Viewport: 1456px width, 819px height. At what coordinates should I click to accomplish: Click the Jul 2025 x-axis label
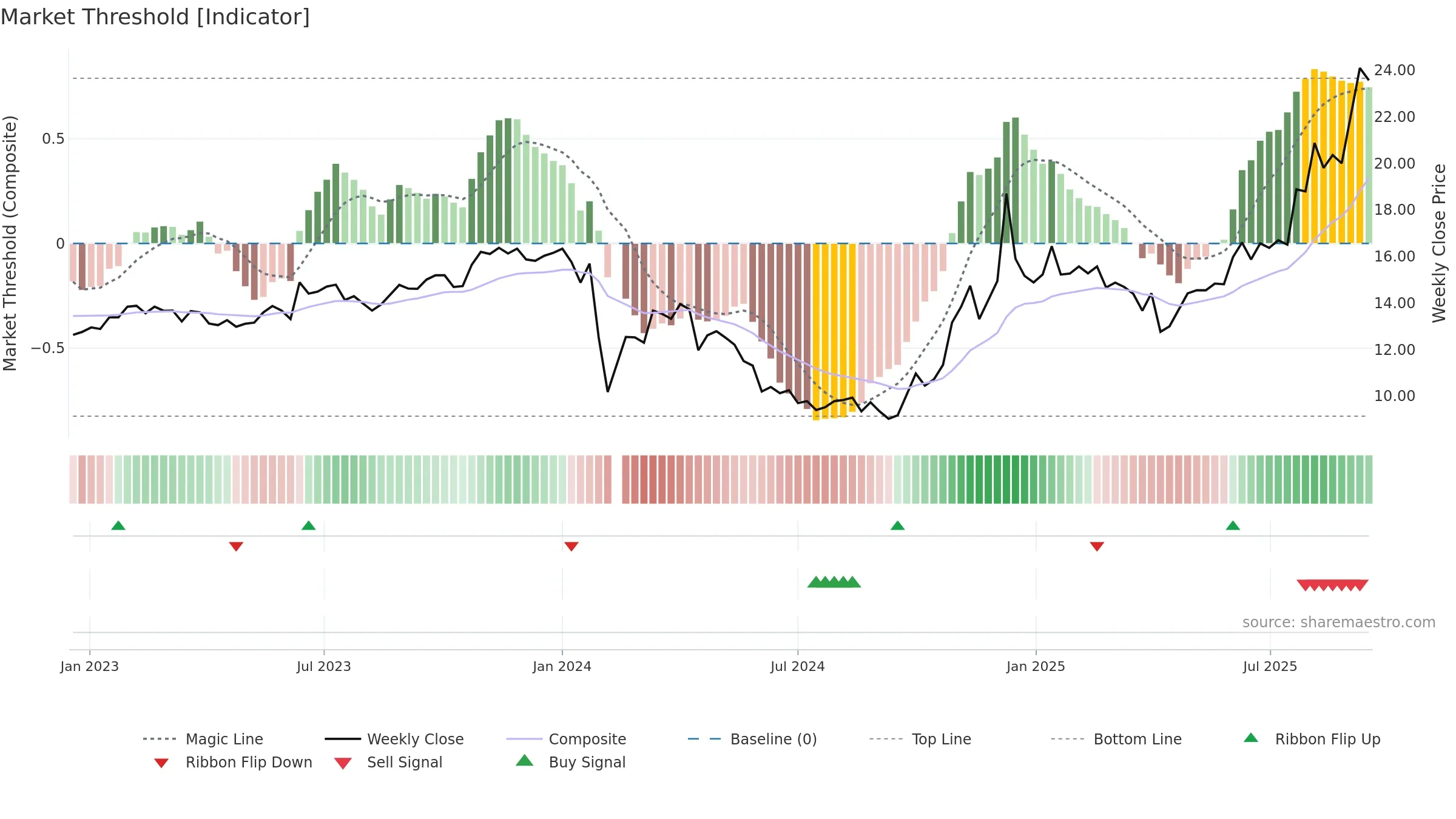pyautogui.click(x=1270, y=666)
